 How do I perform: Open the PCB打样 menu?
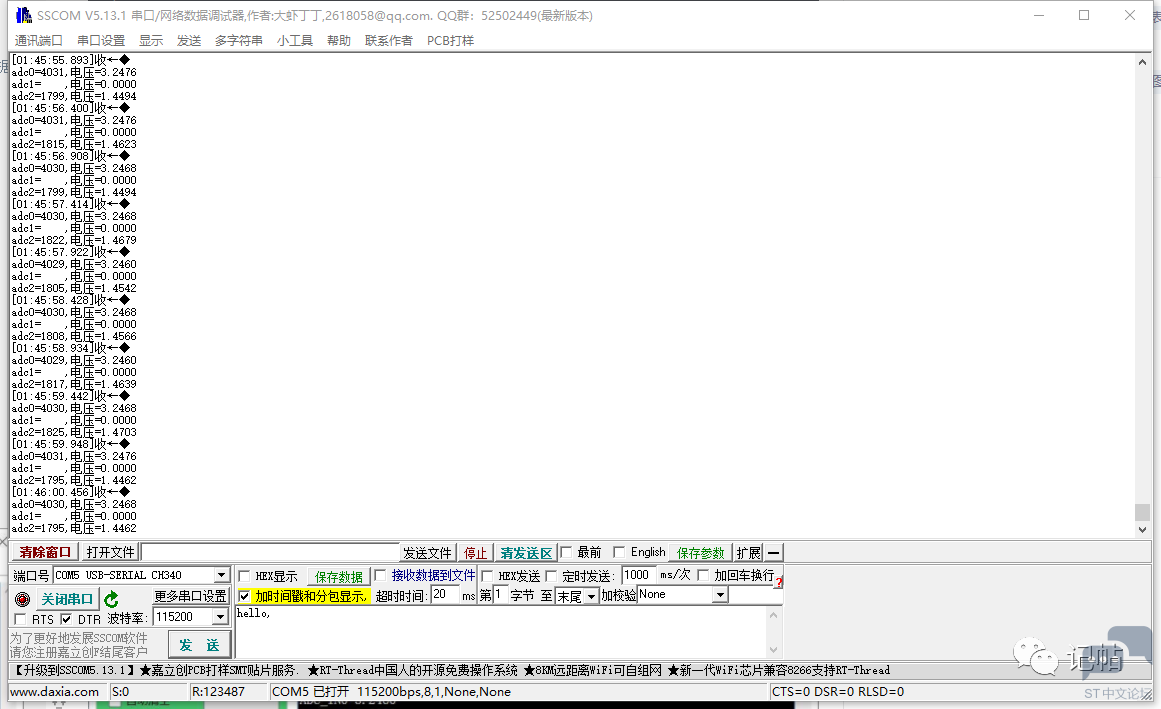pos(450,41)
